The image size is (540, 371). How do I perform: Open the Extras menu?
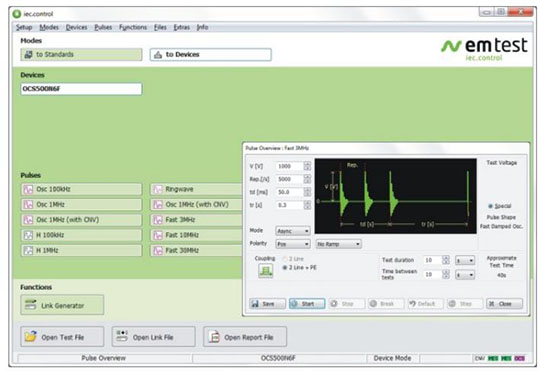181,27
